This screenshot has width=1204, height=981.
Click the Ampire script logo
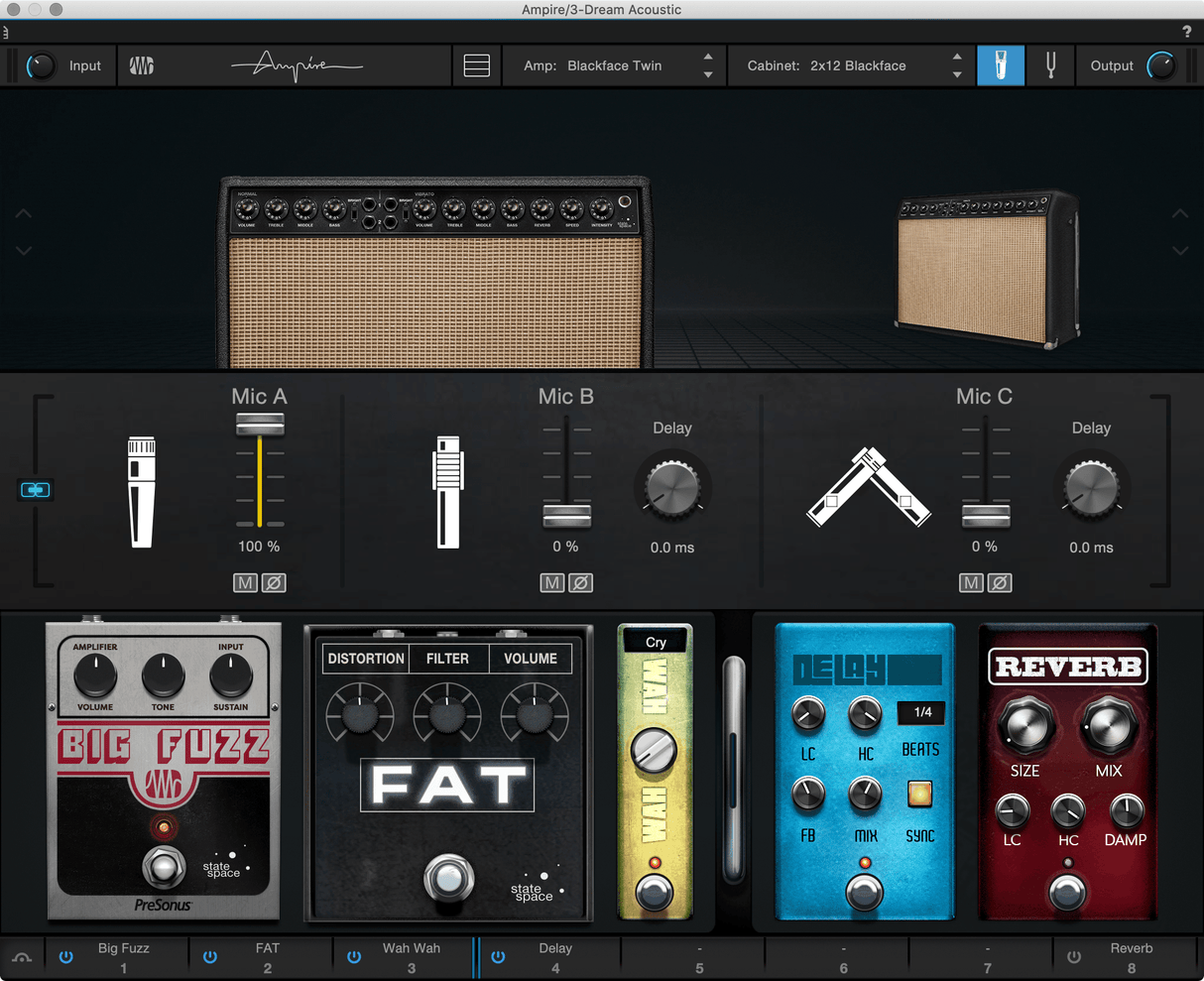(298, 63)
